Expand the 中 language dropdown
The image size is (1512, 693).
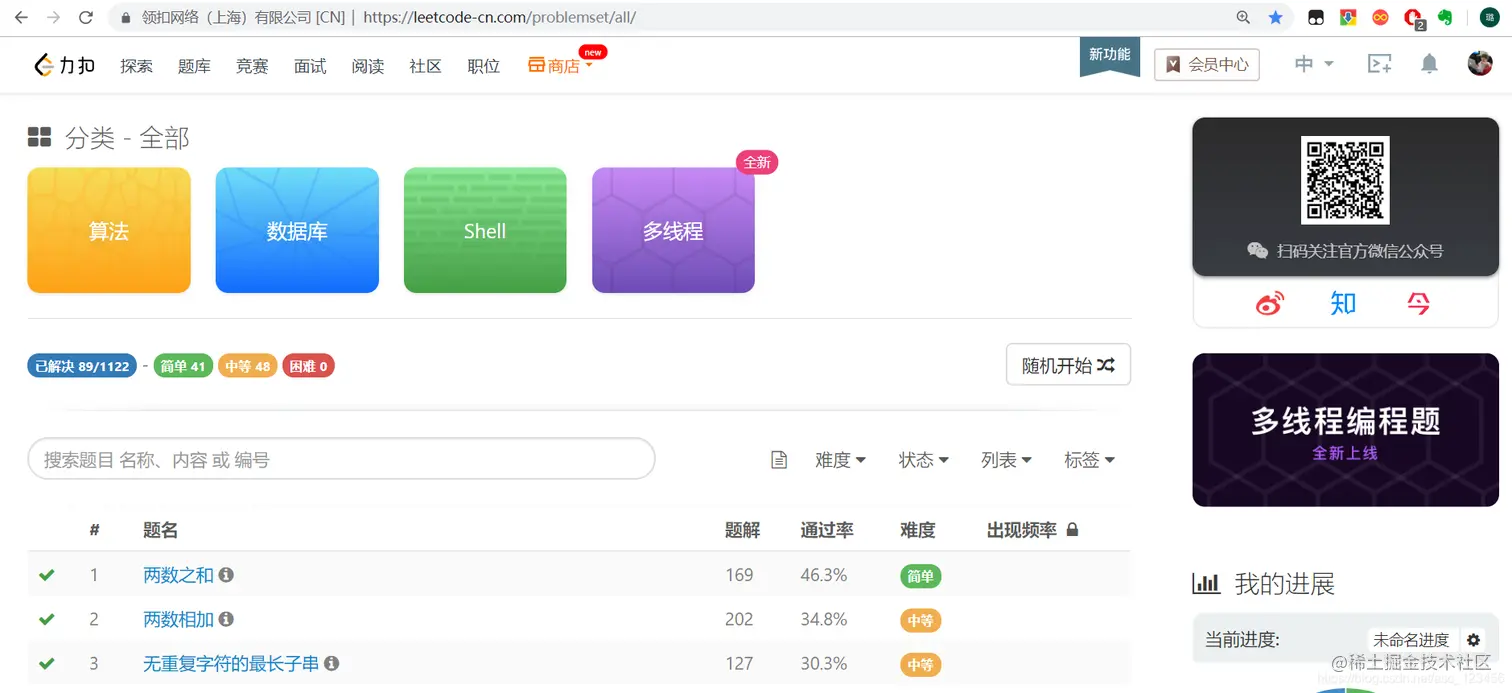click(1312, 63)
